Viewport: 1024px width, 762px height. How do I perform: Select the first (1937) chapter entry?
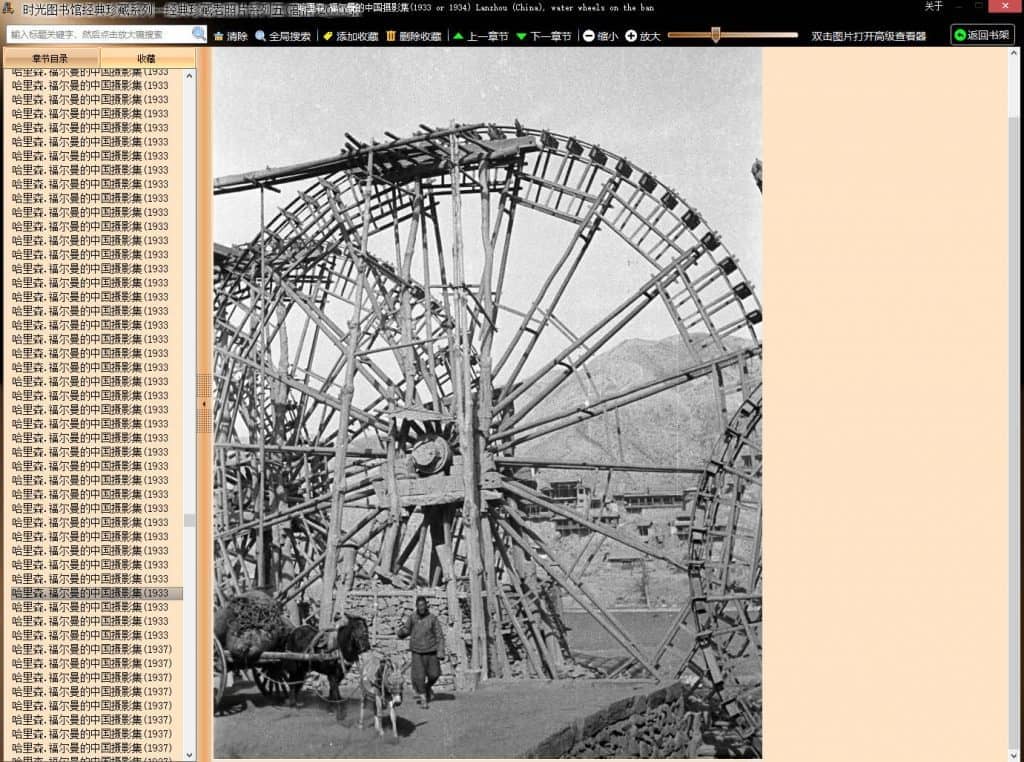click(92, 649)
